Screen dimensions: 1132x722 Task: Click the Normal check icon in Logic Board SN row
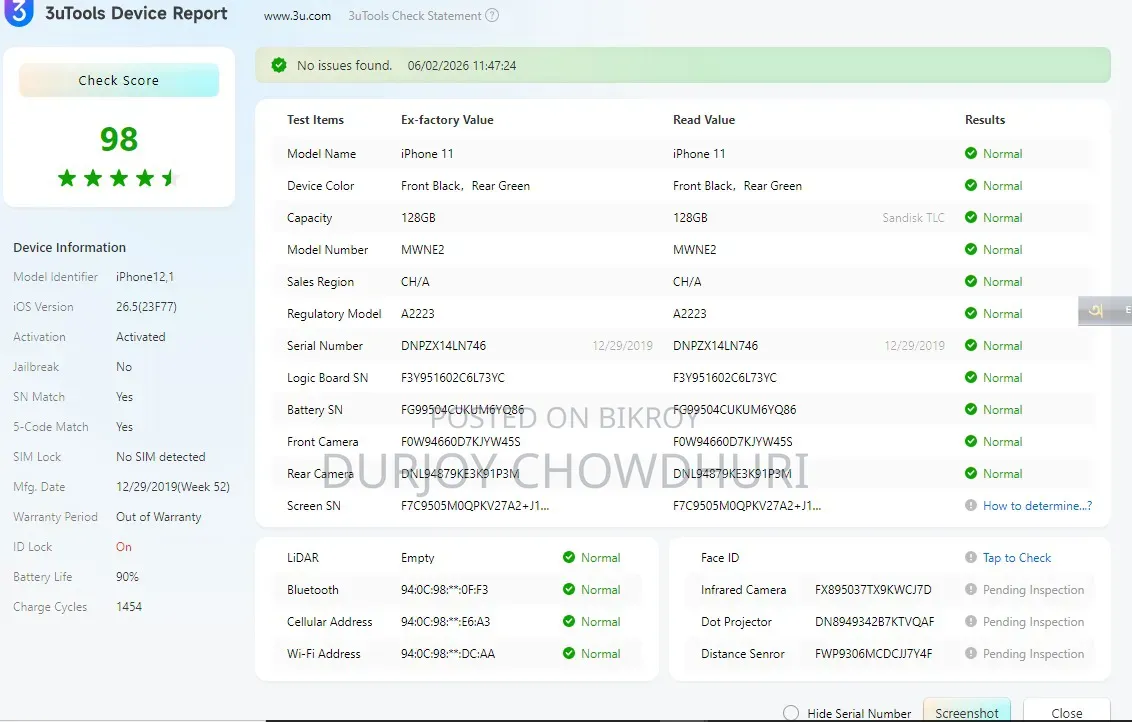[971, 378]
